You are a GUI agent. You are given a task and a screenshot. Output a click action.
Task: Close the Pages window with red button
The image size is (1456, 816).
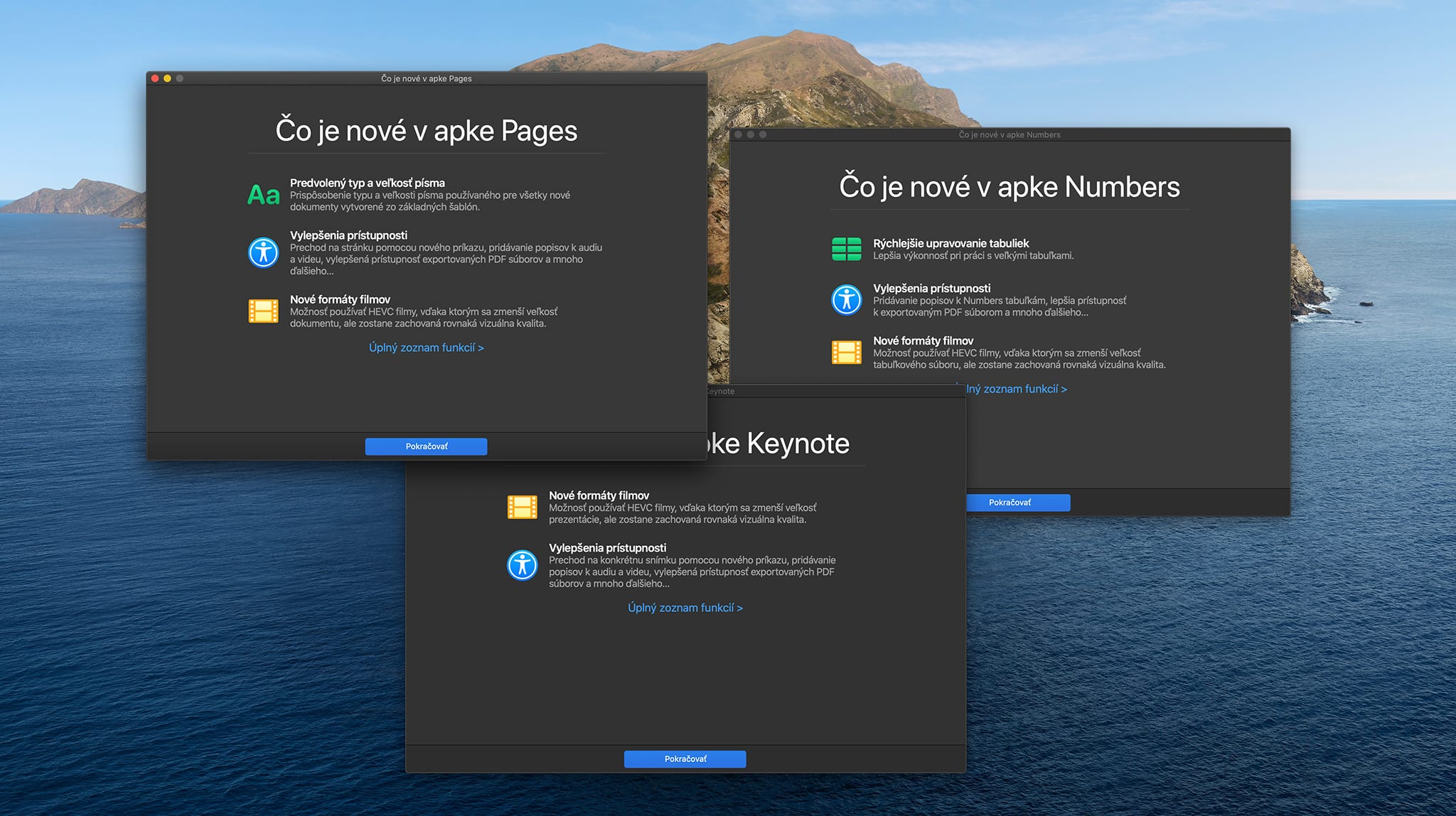pos(155,78)
